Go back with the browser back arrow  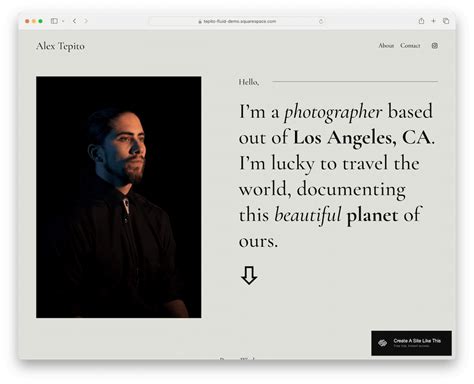(74, 21)
